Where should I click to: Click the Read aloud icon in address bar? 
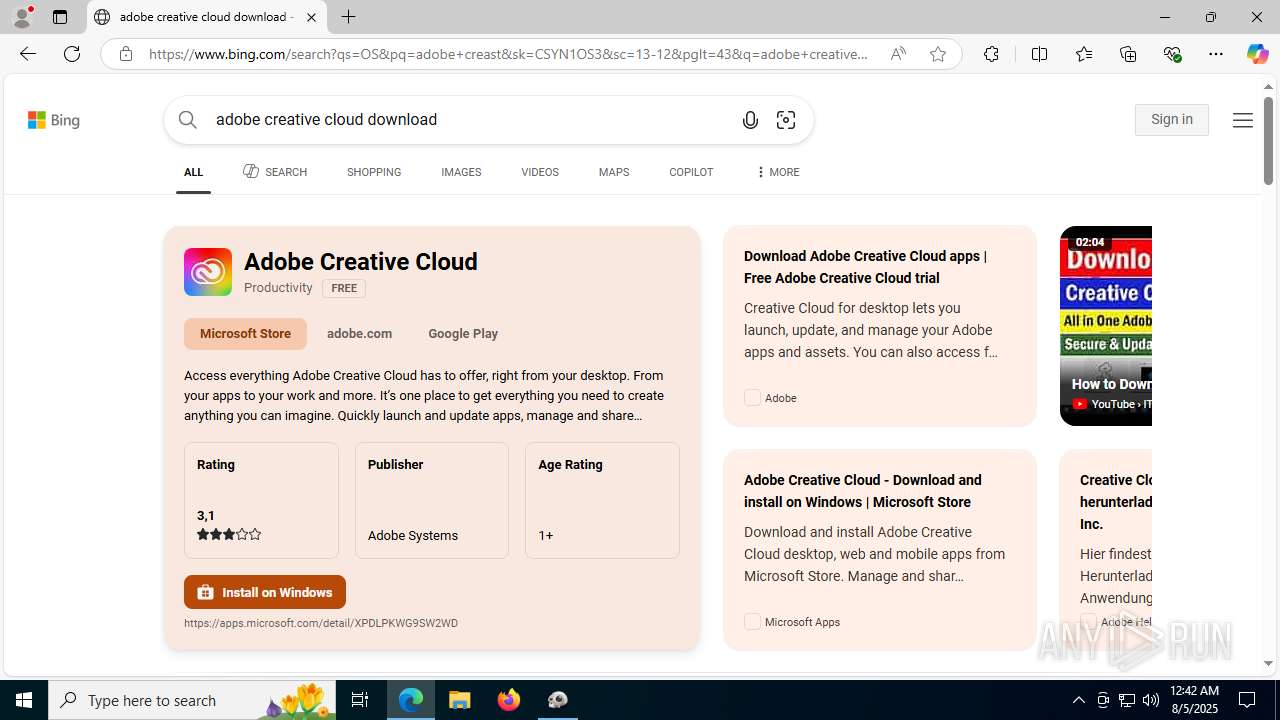coord(898,54)
